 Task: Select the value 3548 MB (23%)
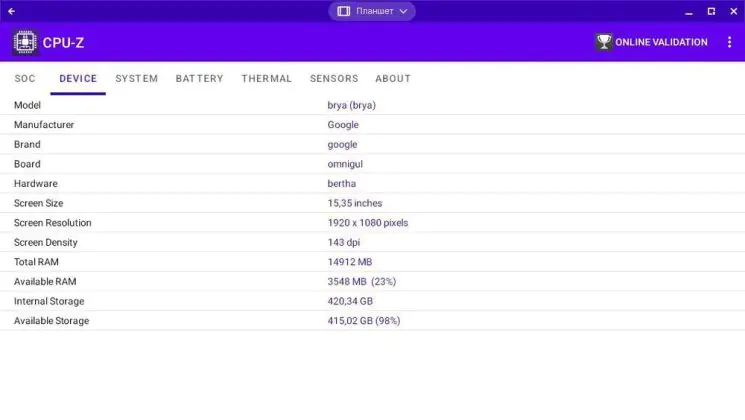coord(362,282)
